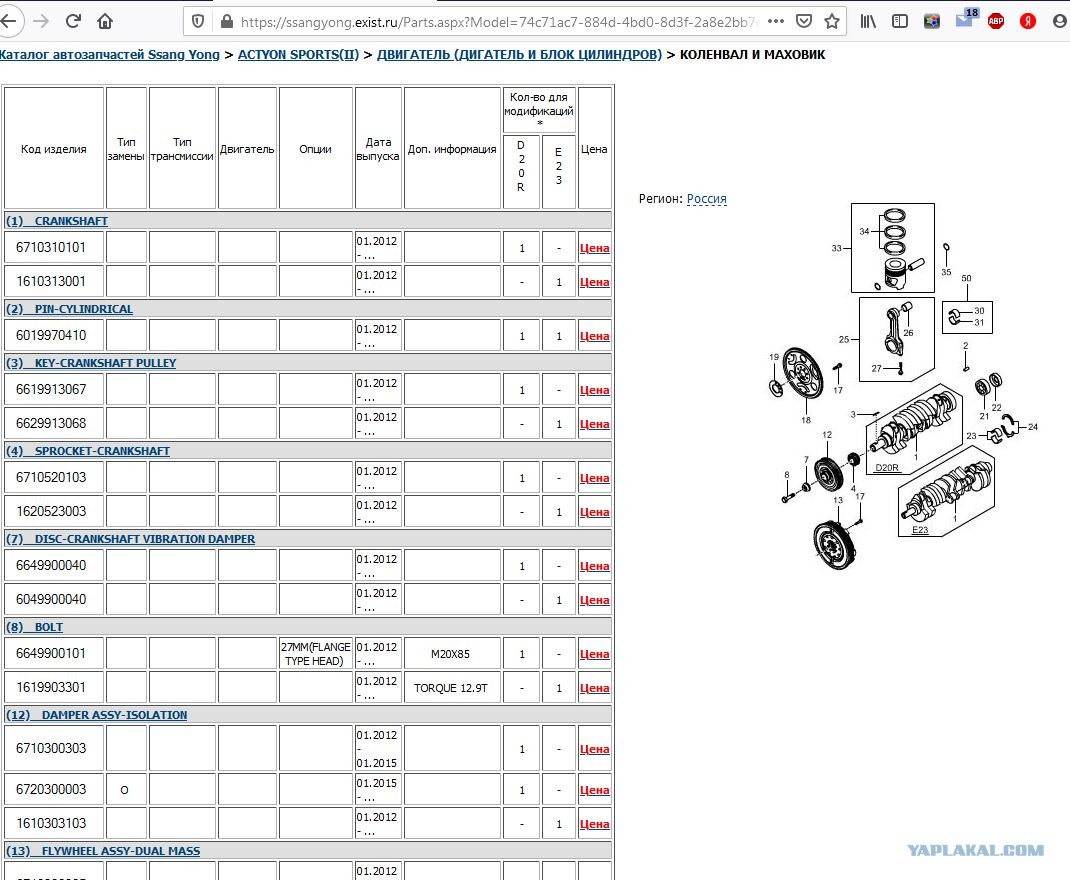This screenshot has width=1070, height=880.
Task: Click the Дата выпуска column header
Action: pyautogui.click(x=378, y=148)
